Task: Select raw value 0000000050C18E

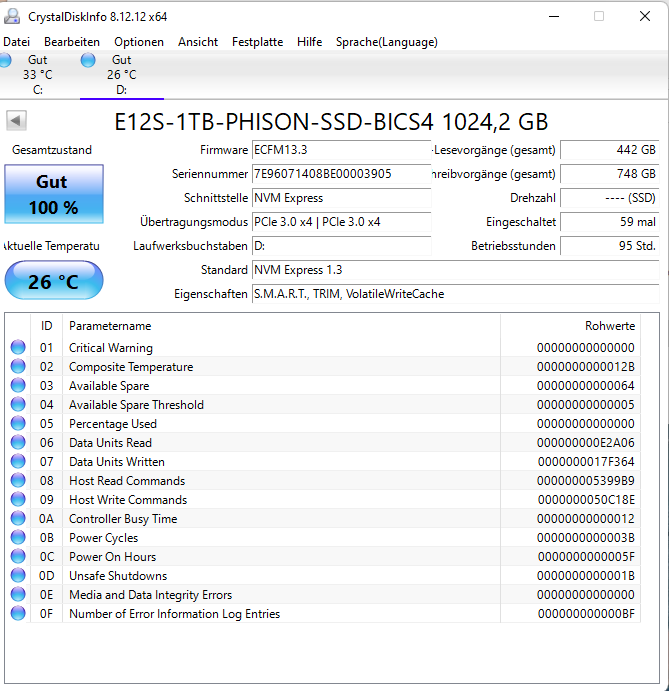Action: 586,500
